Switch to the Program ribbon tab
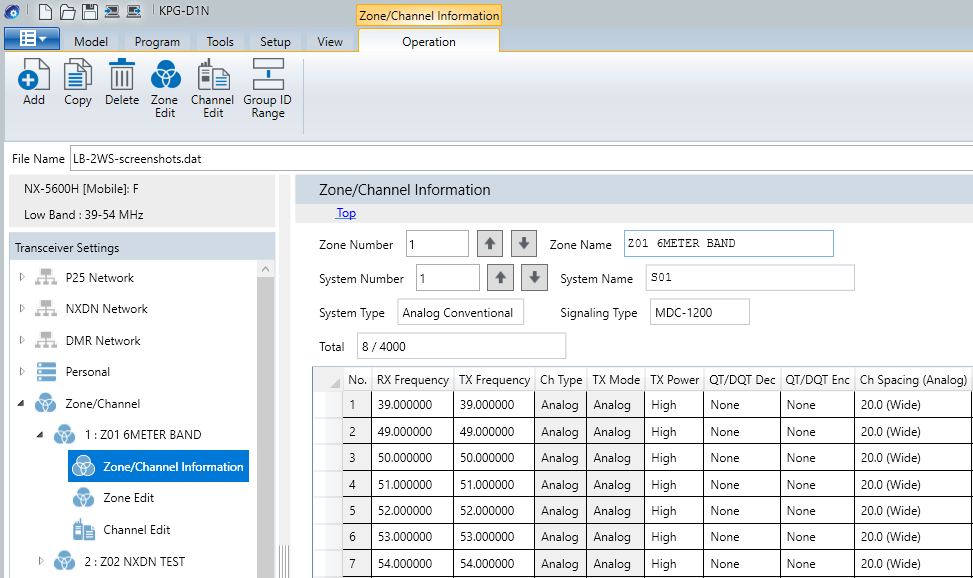Image resolution: width=973 pixels, height=578 pixels. pyautogui.click(x=157, y=42)
